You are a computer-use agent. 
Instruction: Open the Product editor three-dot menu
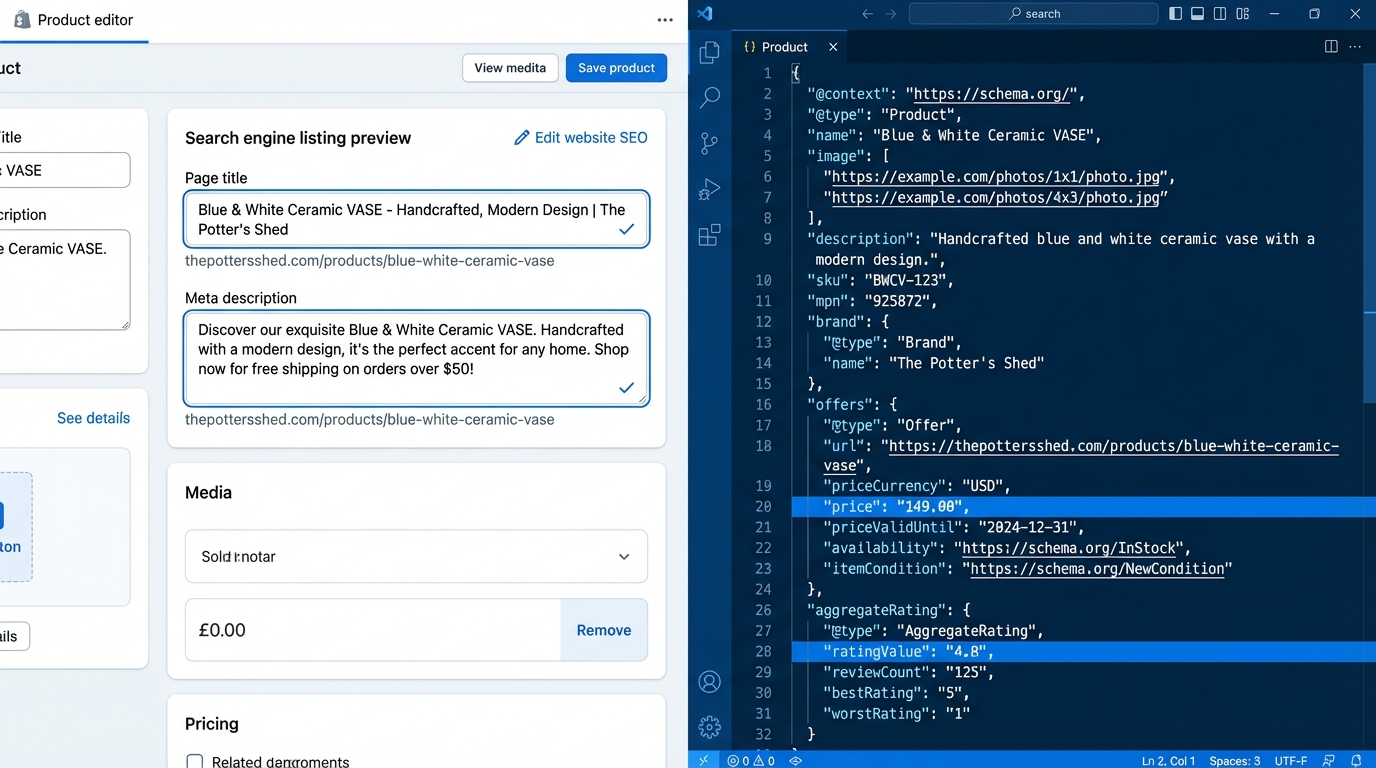click(665, 20)
